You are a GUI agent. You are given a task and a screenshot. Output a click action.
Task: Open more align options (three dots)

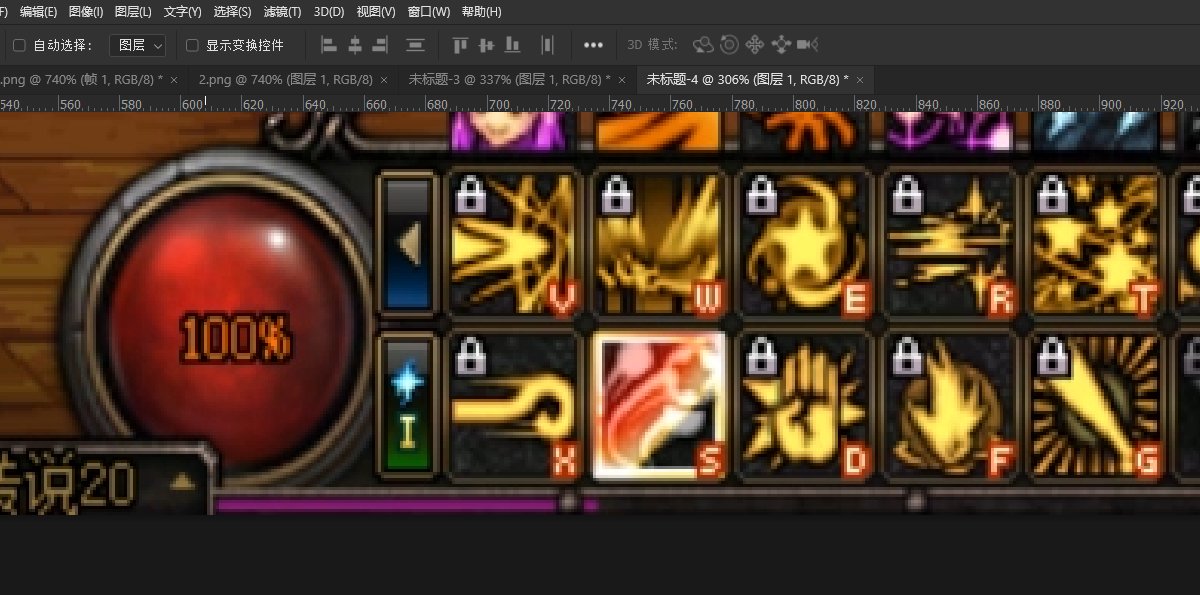593,45
